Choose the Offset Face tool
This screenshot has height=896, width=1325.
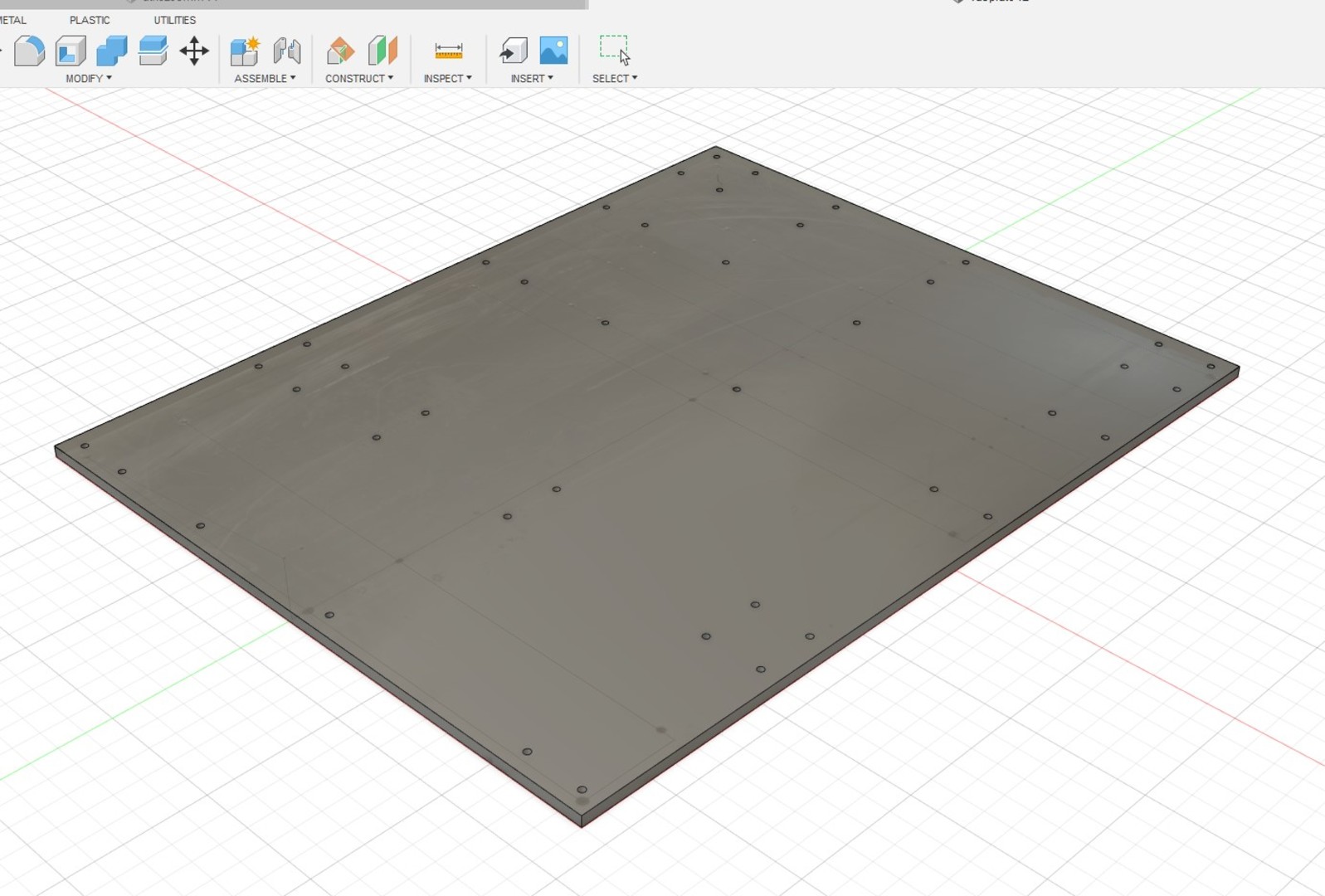pyautogui.click(x=153, y=51)
